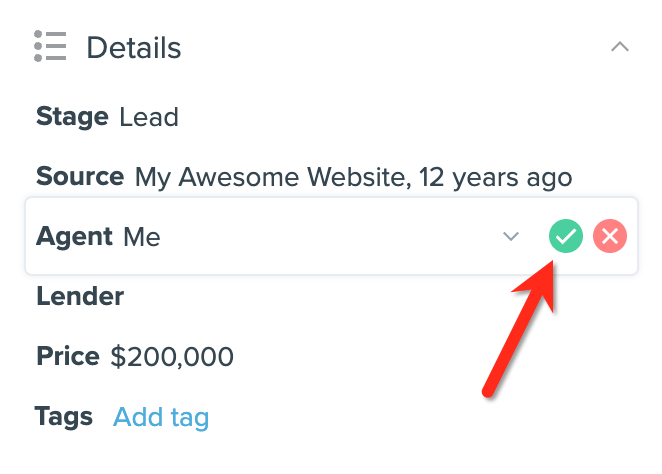Click the 12 years ago timestamp
Image resolution: width=662 pixels, height=474 pixels.
(x=495, y=177)
